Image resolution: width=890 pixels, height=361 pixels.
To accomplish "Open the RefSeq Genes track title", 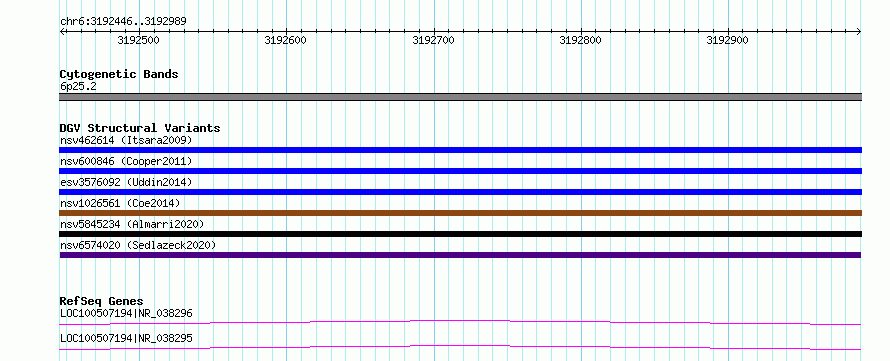I will pyautogui.click(x=102, y=301).
